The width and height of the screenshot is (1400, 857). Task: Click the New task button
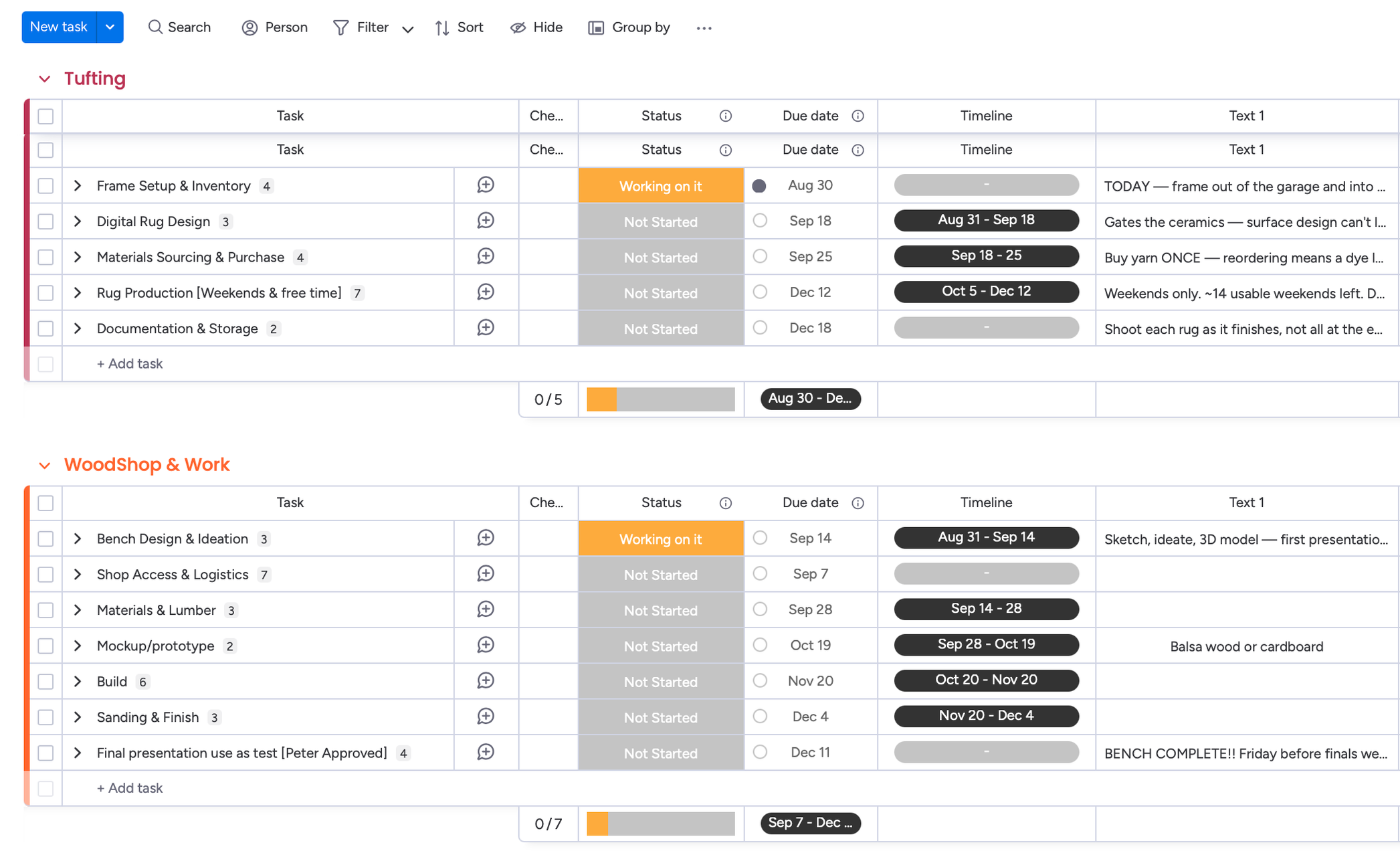59,27
